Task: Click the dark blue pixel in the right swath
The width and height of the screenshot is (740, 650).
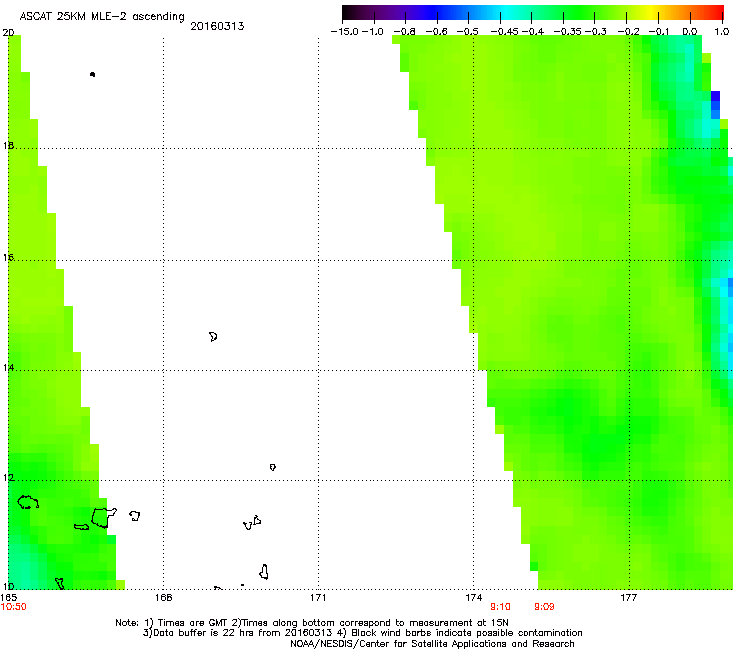Action: click(x=715, y=96)
